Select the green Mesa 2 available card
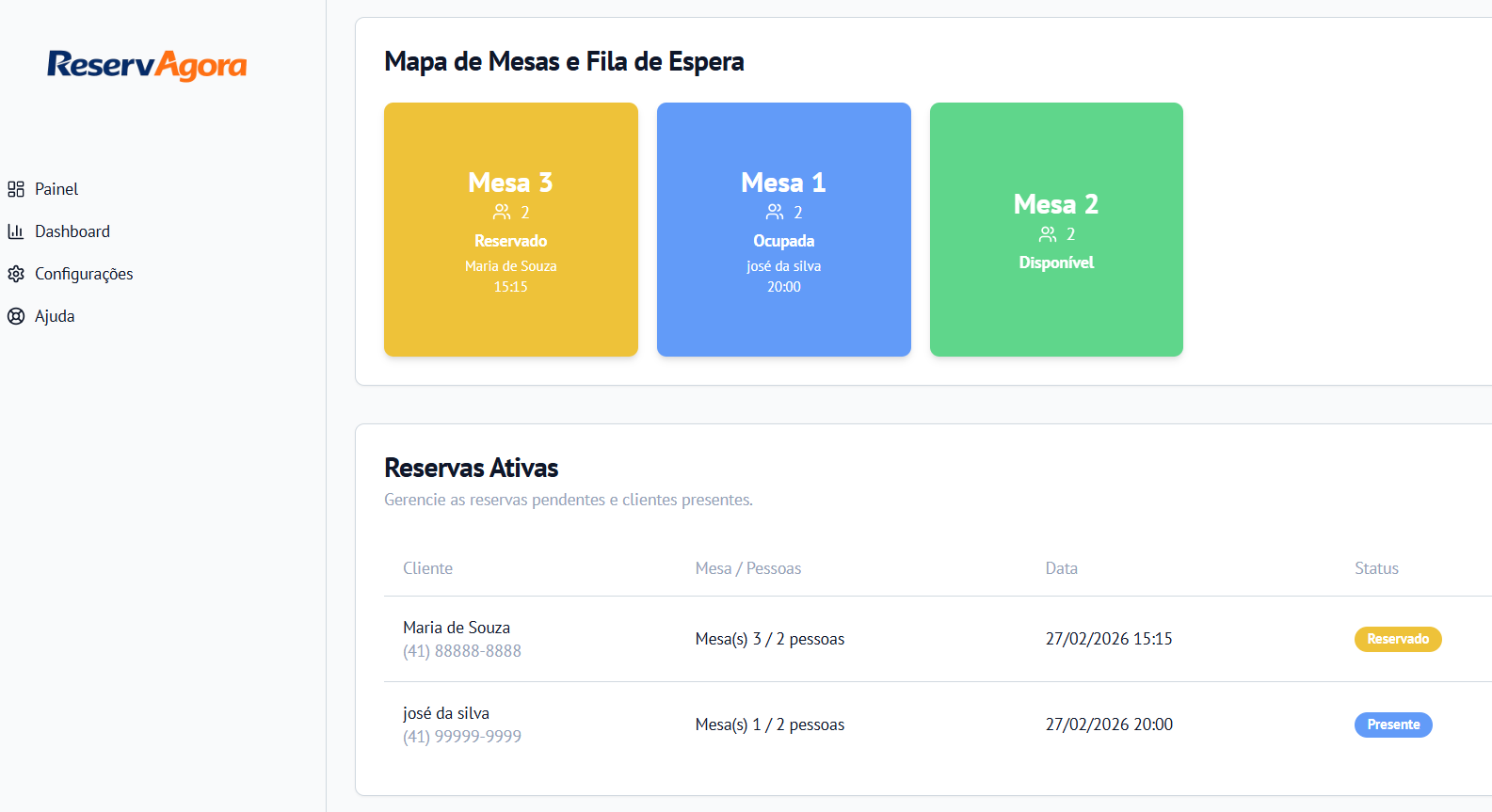This screenshot has height=812, width=1492. click(1055, 230)
